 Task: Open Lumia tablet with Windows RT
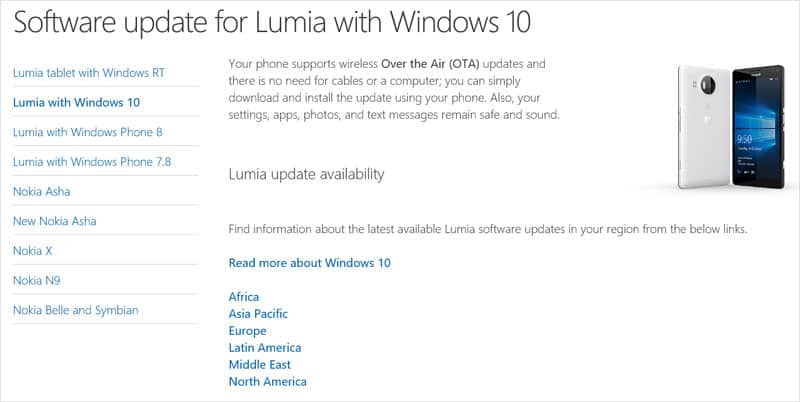tap(89, 73)
